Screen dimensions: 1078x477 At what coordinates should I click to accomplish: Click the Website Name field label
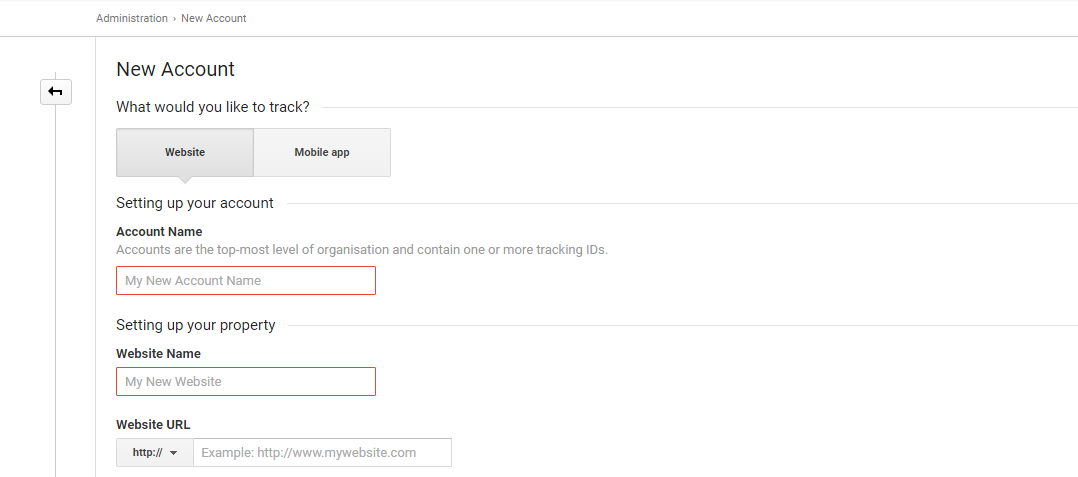tap(158, 354)
